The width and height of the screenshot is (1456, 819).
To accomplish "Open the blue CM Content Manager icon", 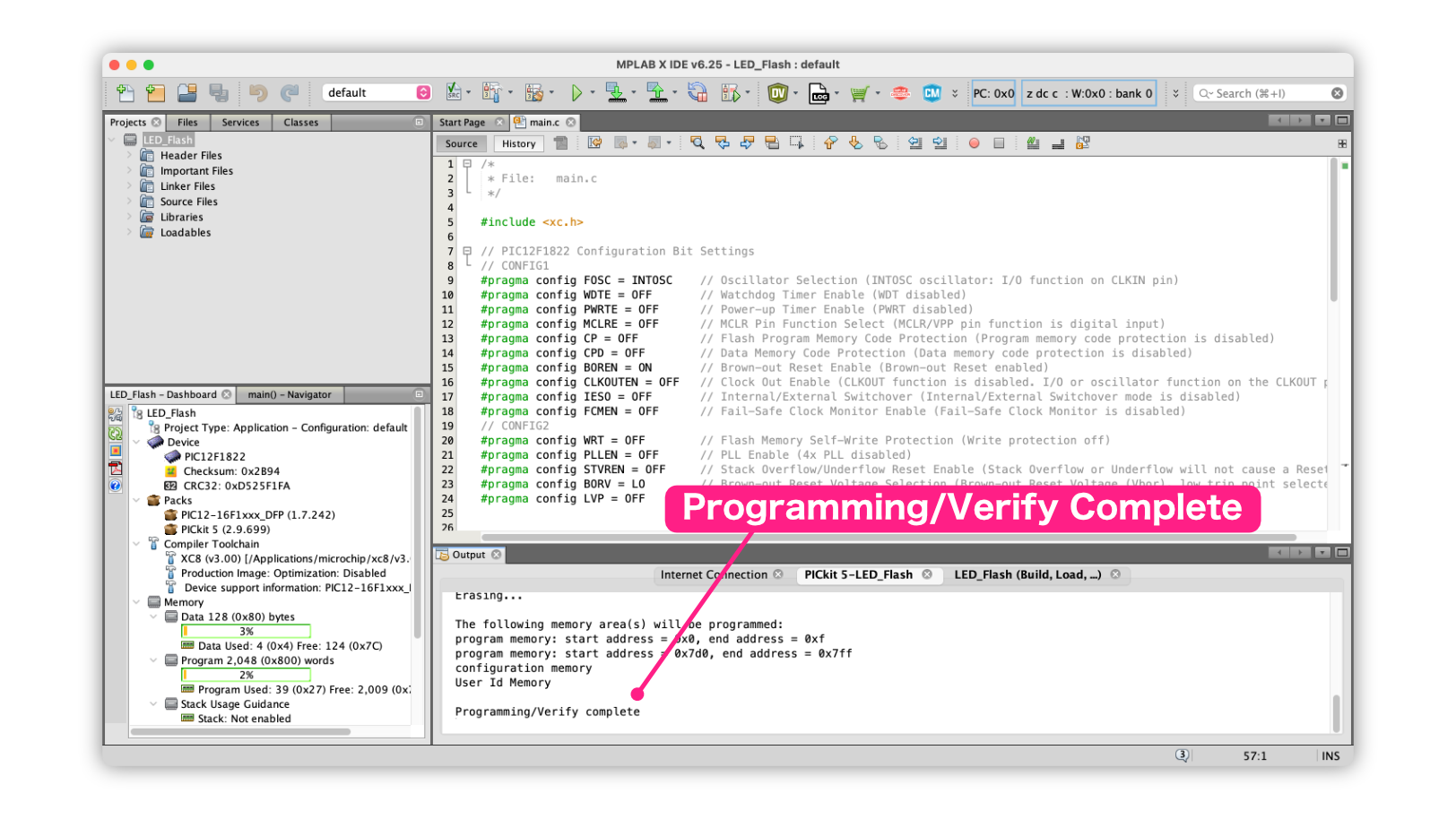I will pos(932,93).
